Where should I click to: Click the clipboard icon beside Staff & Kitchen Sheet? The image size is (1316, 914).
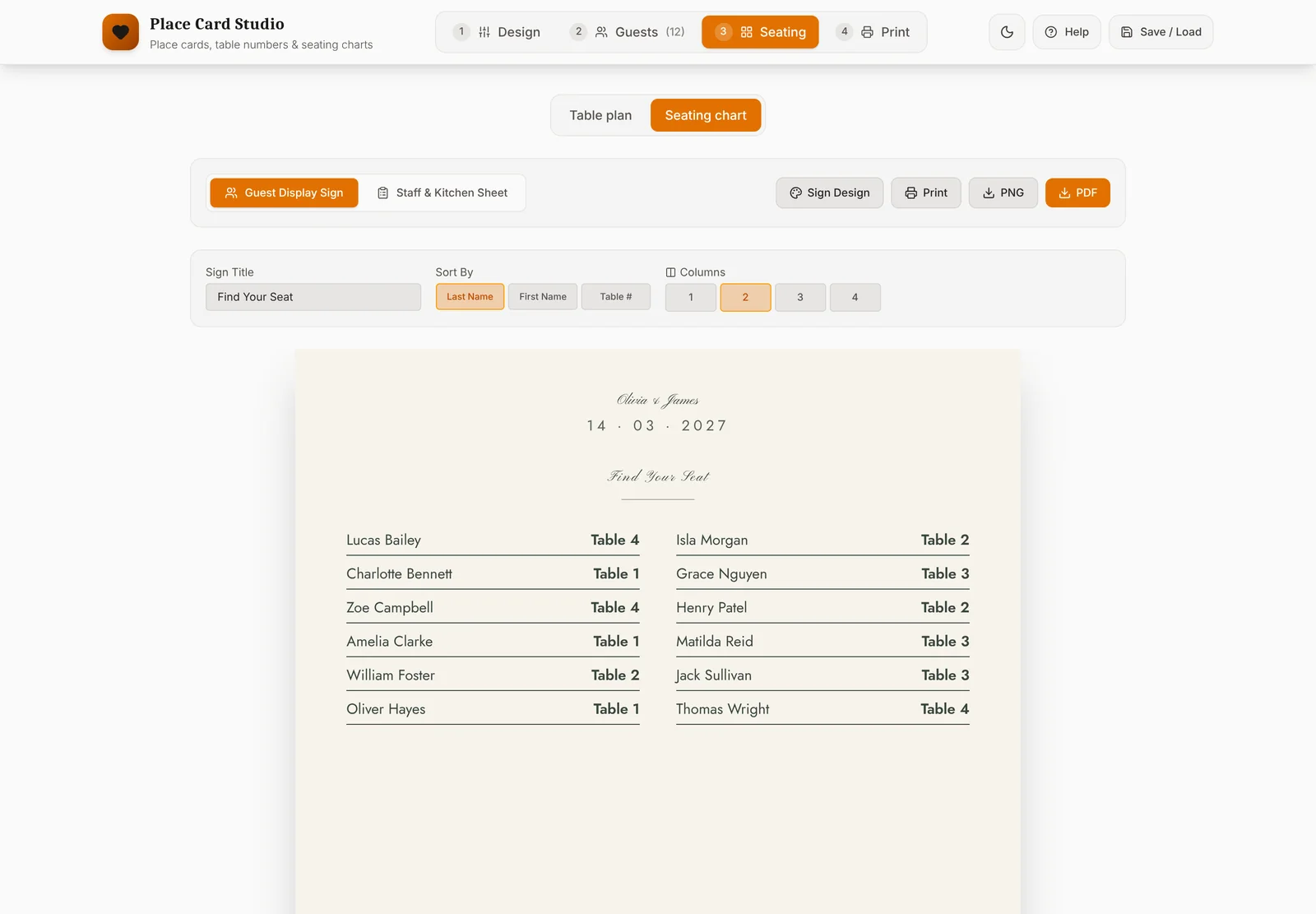point(382,193)
